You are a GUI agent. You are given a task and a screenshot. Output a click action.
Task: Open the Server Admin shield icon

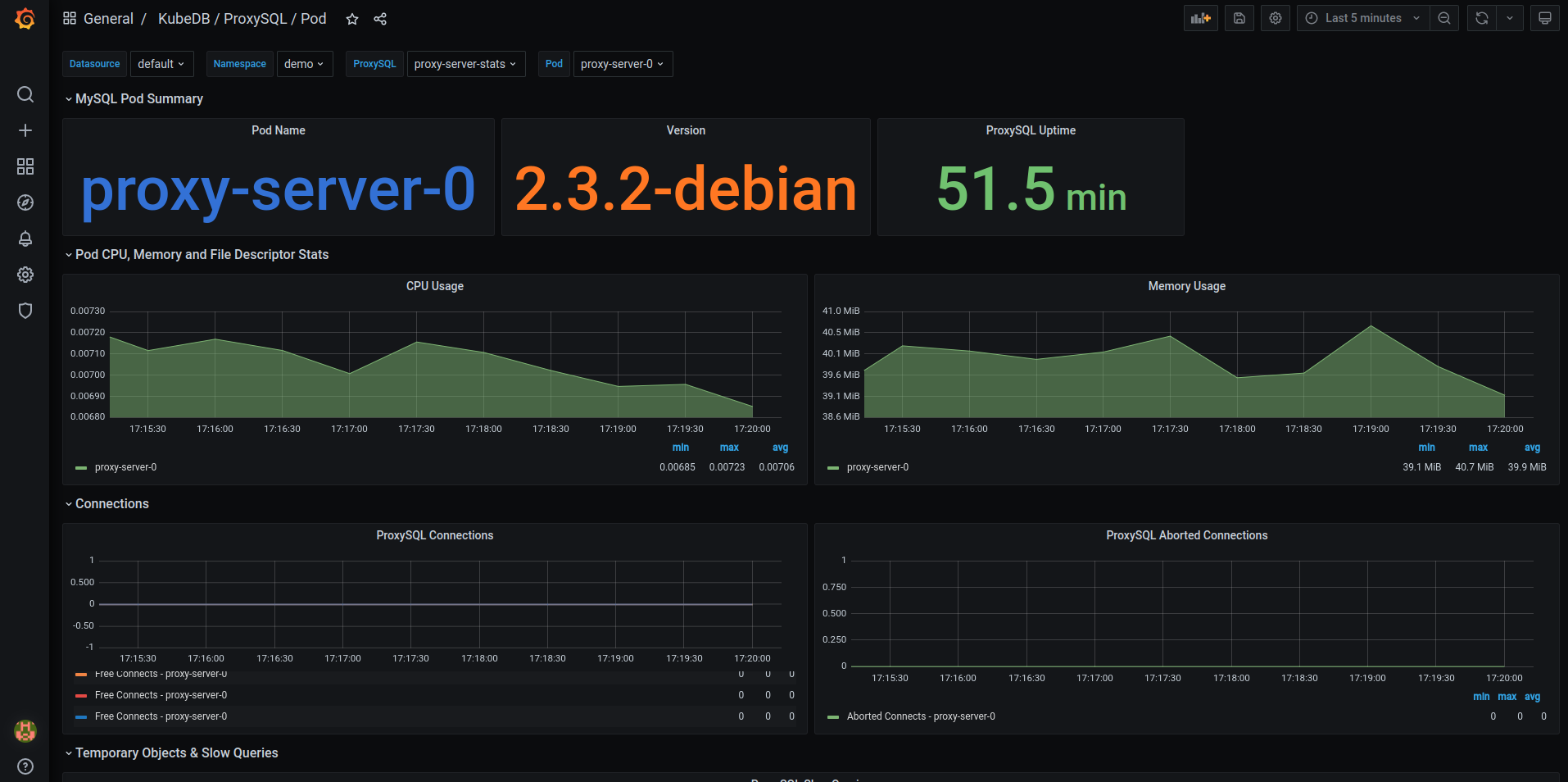click(25, 311)
